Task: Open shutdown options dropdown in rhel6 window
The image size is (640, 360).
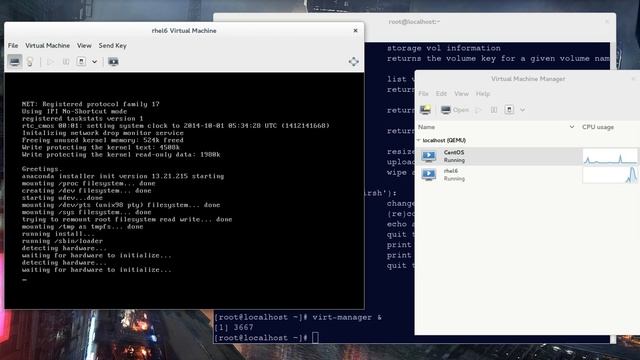Action: [94, 62]
